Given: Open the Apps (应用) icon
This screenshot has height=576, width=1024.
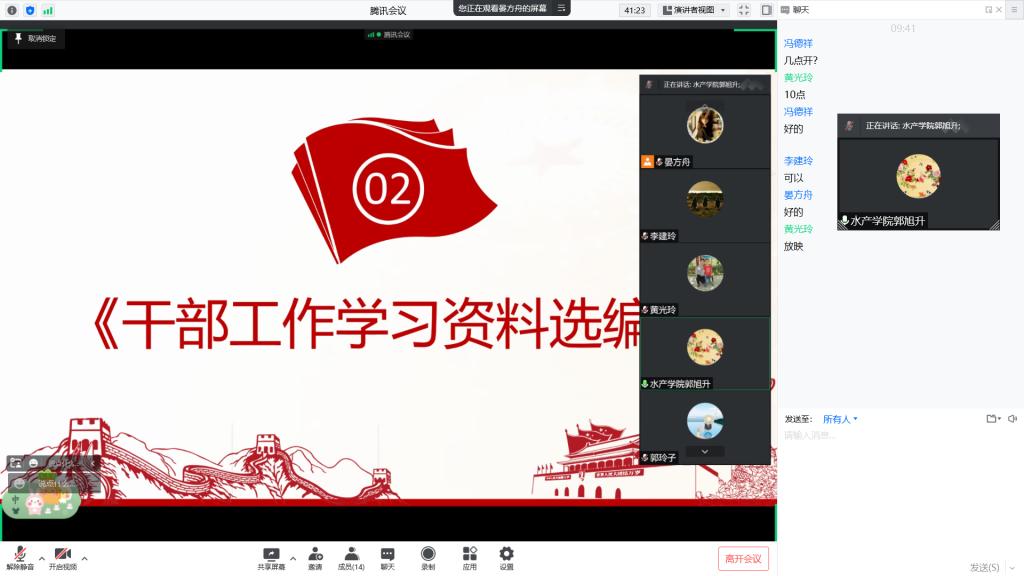Looking at the screenshot, I should coord(469,557).
